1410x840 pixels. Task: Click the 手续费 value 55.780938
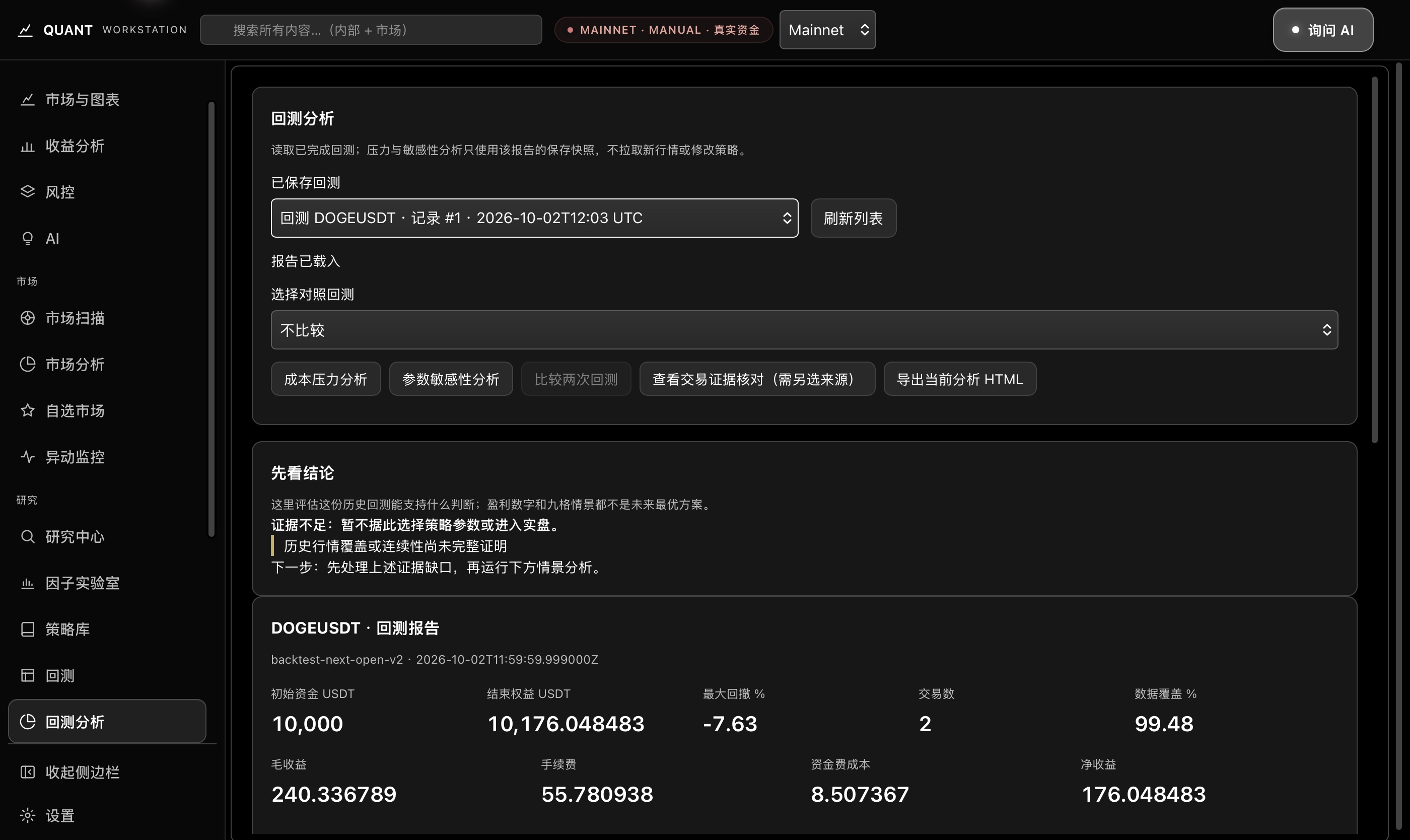coord(597,794)
